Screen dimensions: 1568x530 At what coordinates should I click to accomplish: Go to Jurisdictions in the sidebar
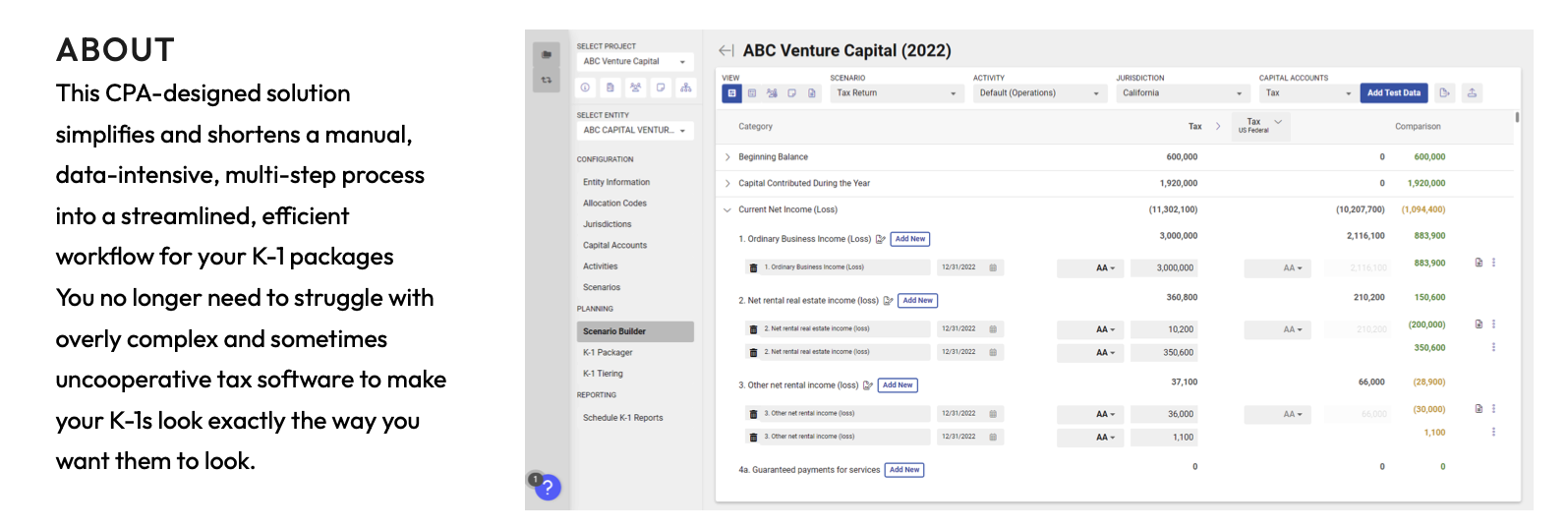(x=608, y=224)
